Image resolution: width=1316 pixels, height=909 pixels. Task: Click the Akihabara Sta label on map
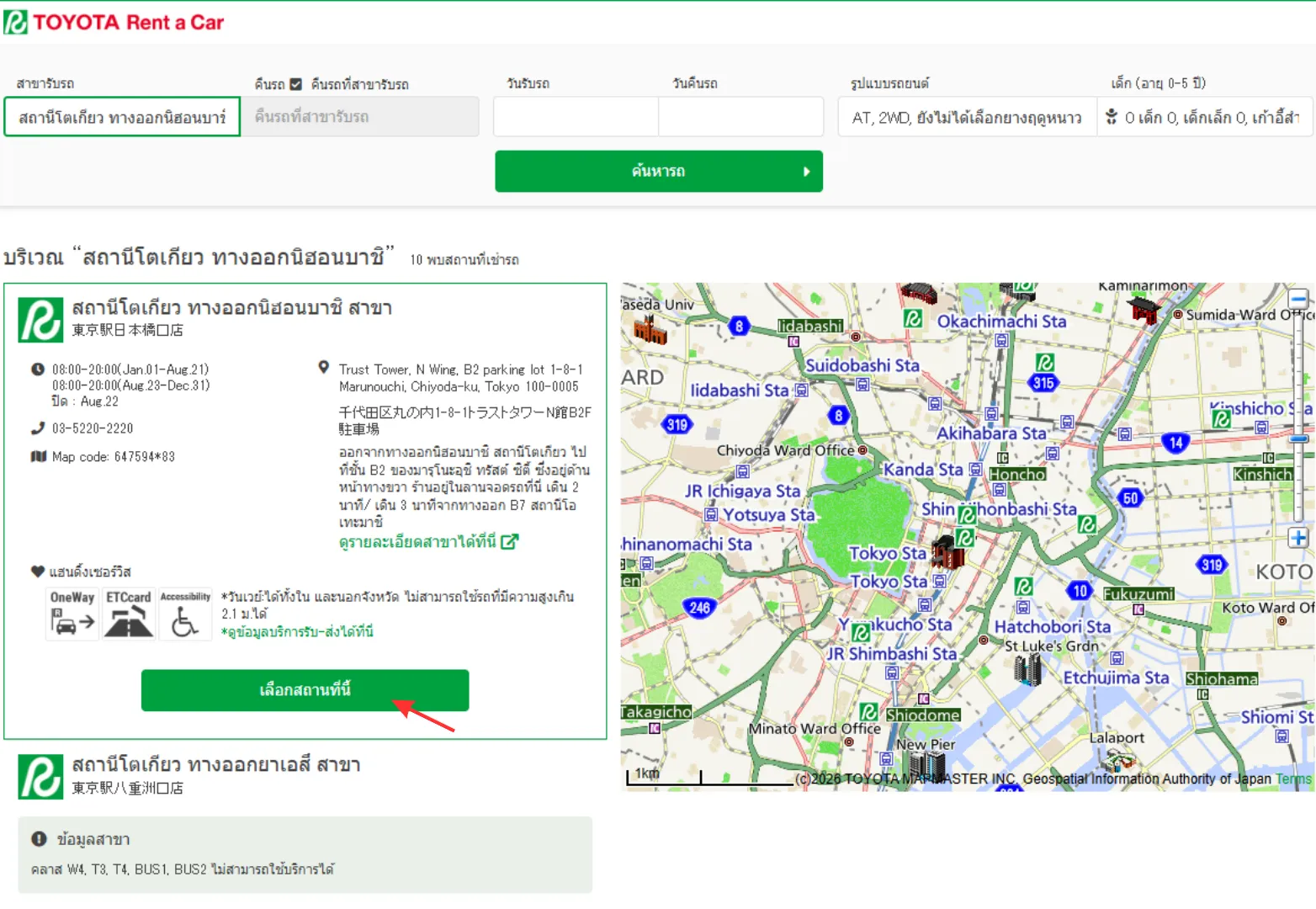click(x=991, y=433)
